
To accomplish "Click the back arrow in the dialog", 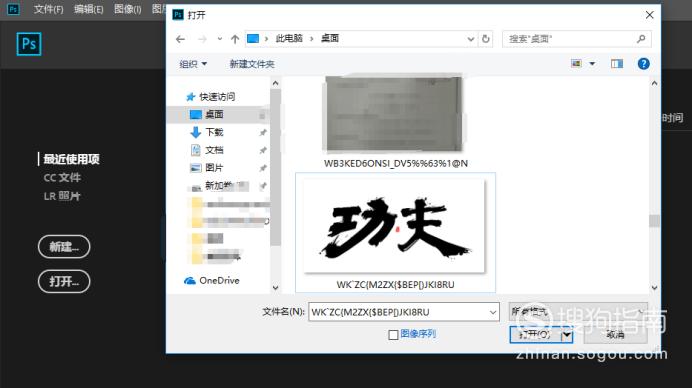I will pyautogui.click(x=180, y=39).
